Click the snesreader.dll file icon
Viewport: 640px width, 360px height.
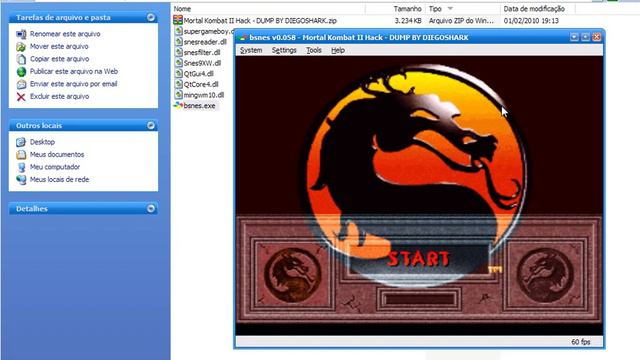178,42
